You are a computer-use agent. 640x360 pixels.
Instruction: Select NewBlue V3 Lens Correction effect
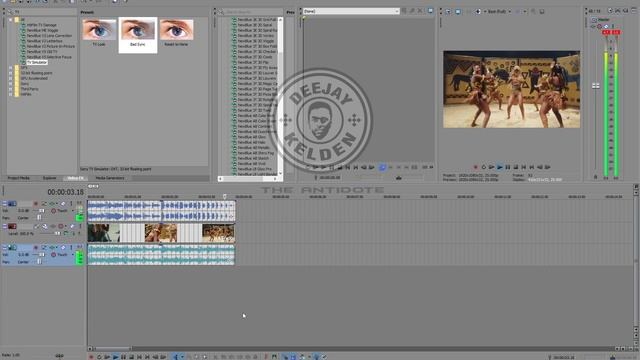49,36
